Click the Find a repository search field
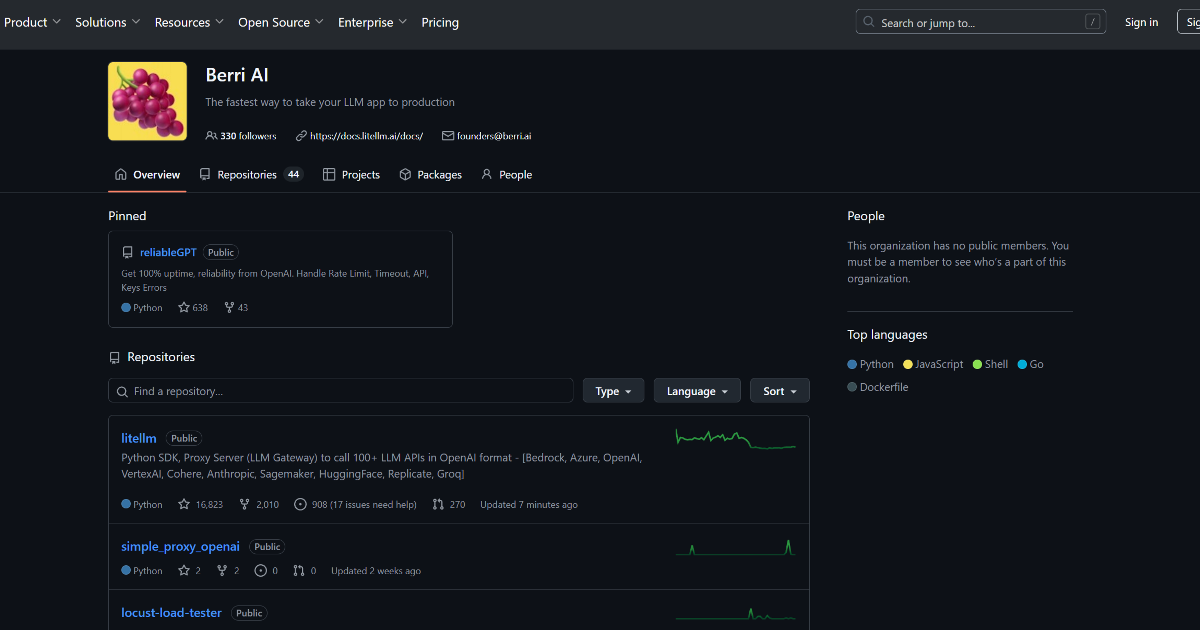Image resolution: width=1200 pixels, height=630 pixels. (340, 390)
